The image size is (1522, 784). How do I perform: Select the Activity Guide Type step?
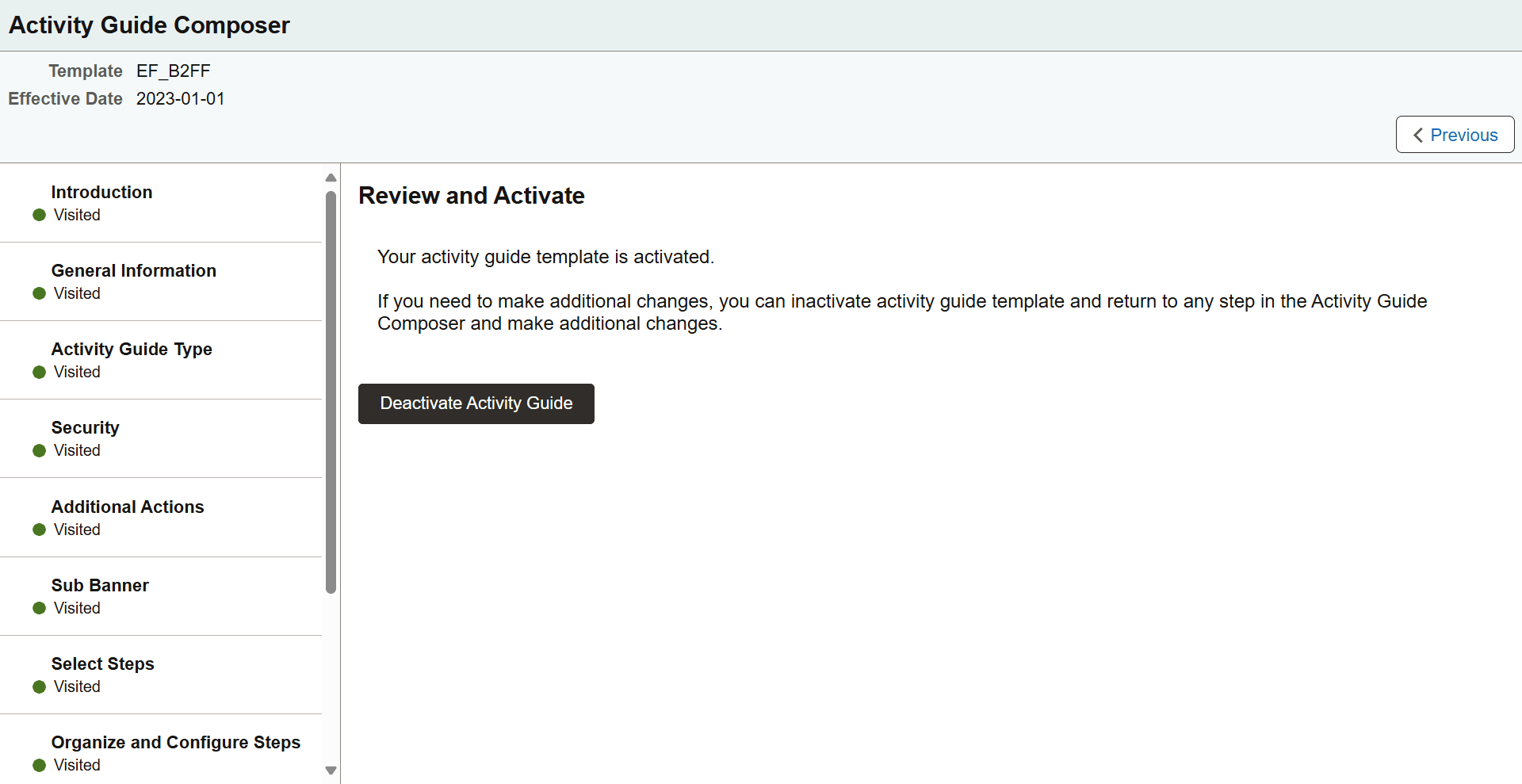click(132, 349)
